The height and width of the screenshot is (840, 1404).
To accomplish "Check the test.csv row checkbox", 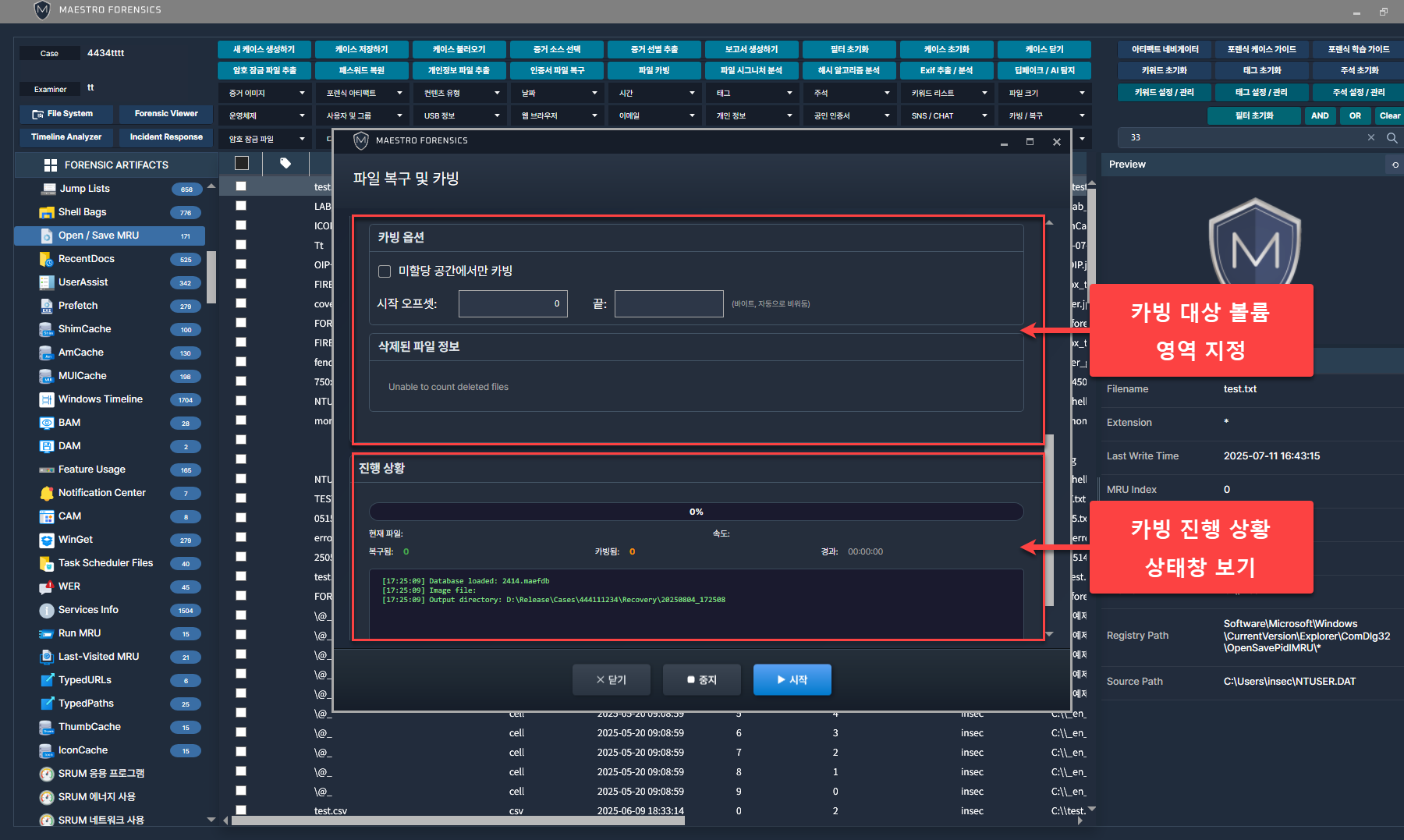I will (x=241, y=810).
